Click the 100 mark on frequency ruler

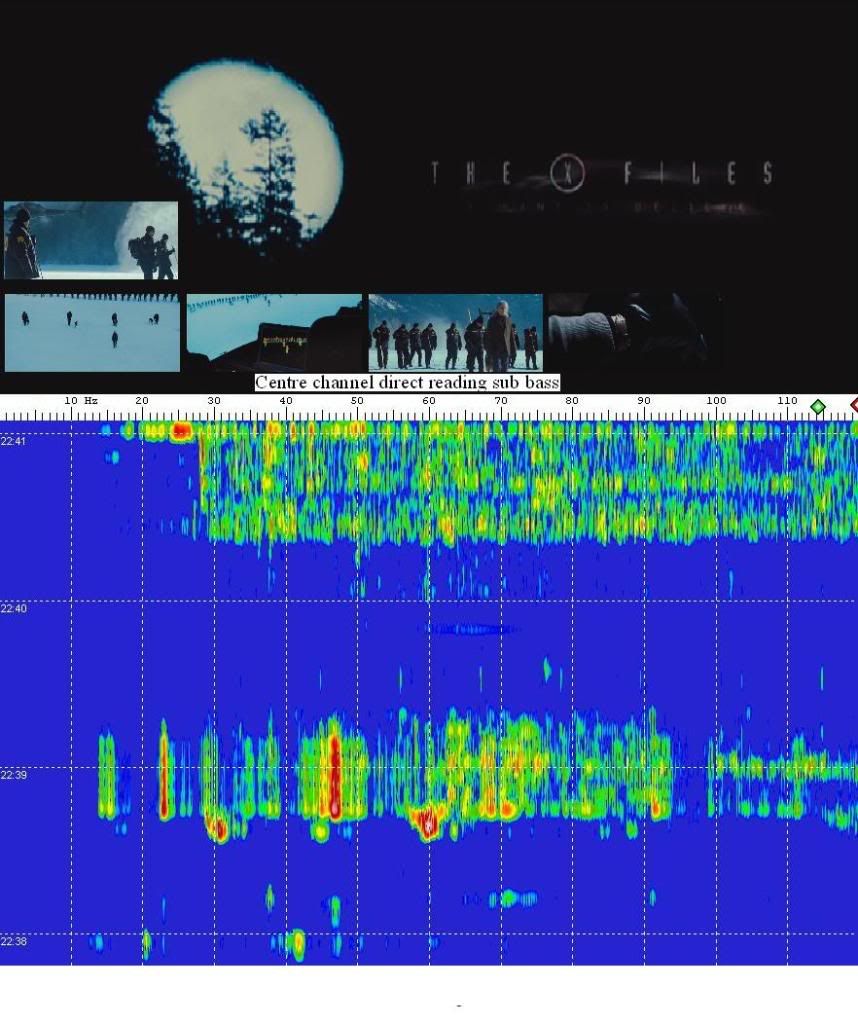coord(716,401)
